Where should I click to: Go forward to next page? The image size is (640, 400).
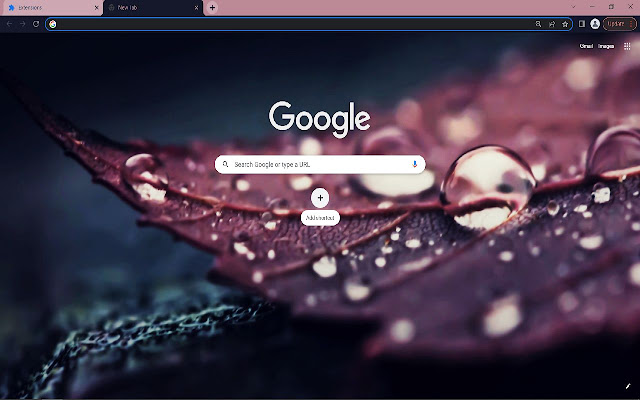[23, 24]
